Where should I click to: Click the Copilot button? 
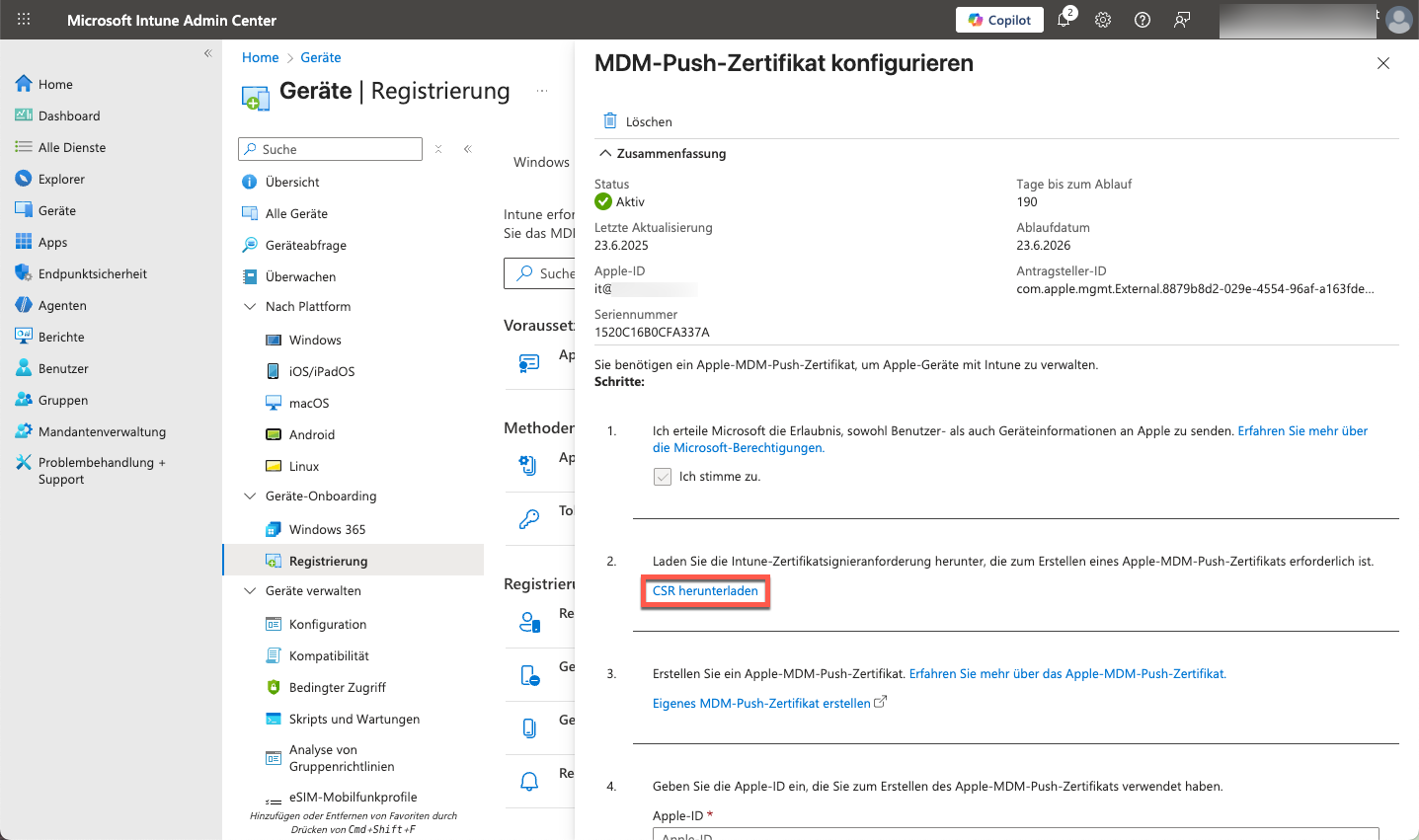pyautogui.click(x=999, y=20)
